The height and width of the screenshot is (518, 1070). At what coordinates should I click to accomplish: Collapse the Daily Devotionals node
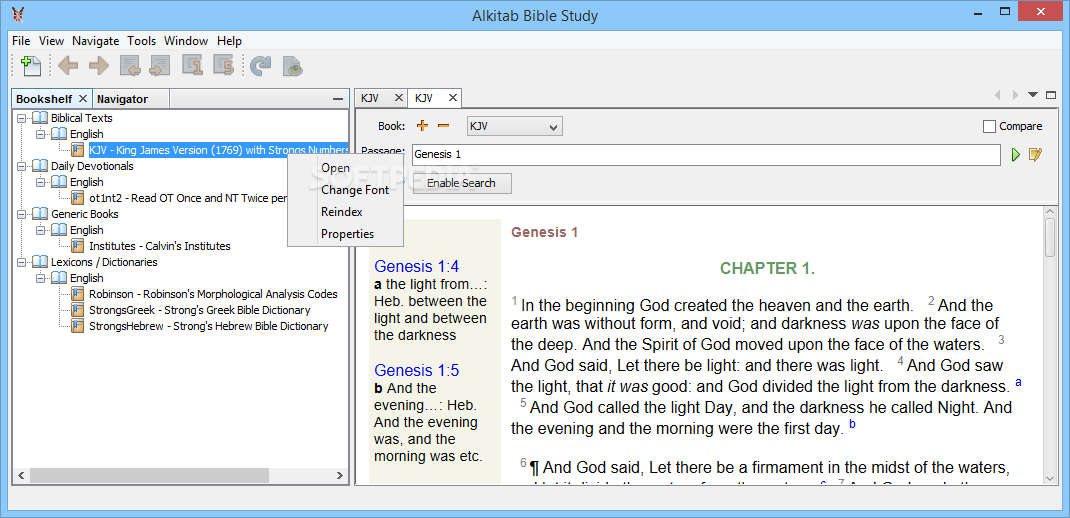tap(22, 166)
